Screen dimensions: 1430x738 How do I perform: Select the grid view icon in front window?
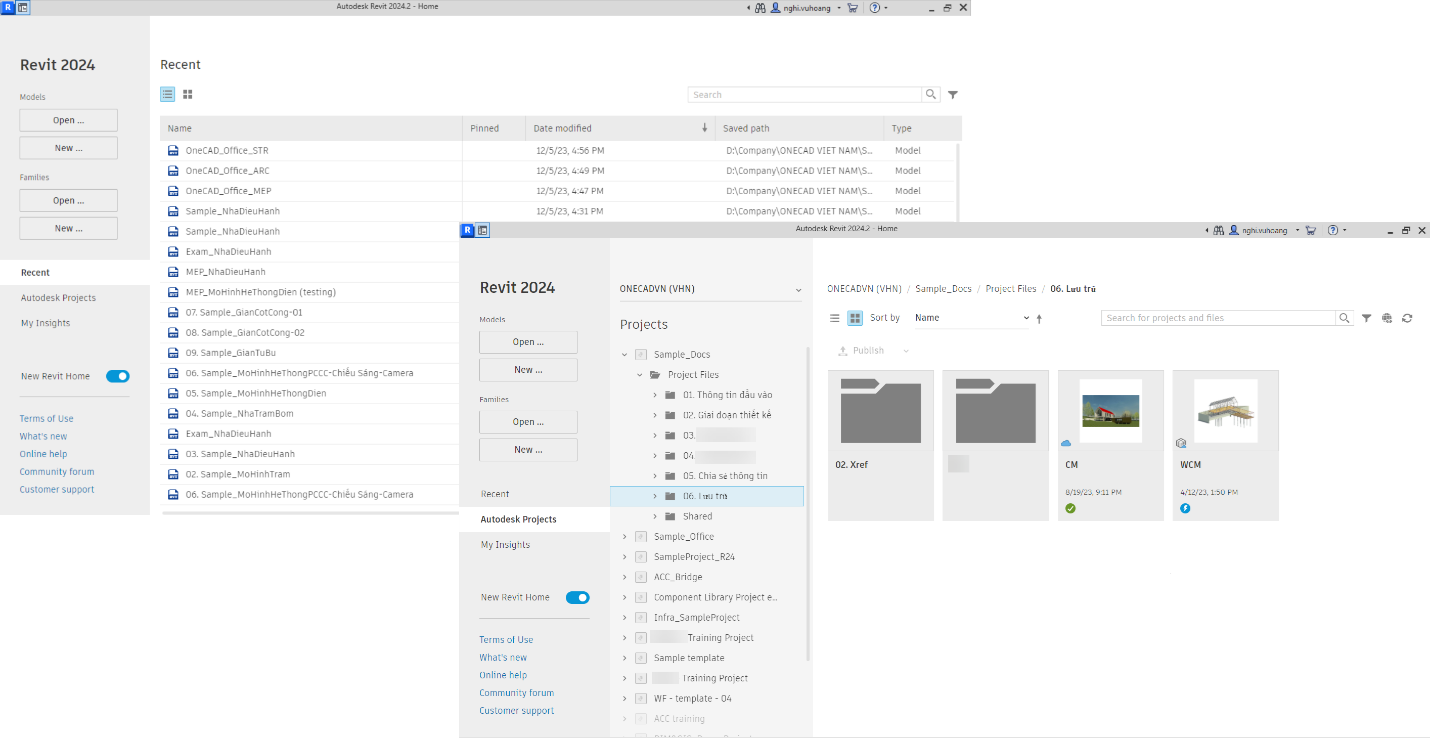pos(855,318)
